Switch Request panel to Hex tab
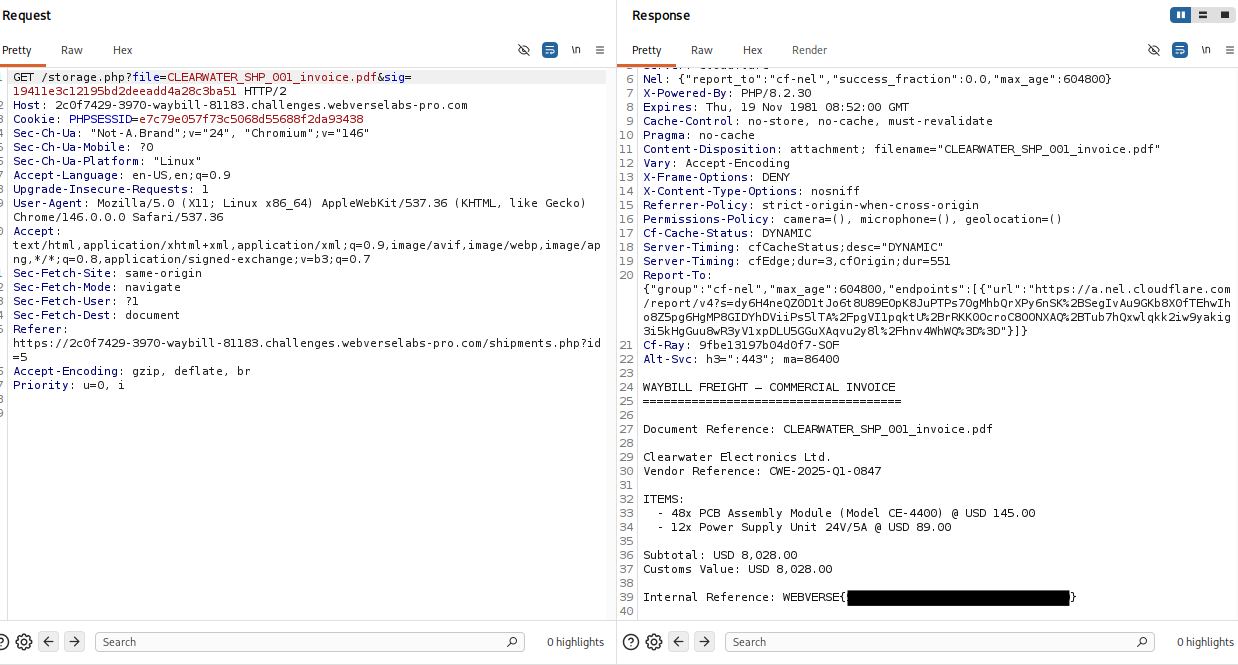1238x665 pixels. pos(122,50)
